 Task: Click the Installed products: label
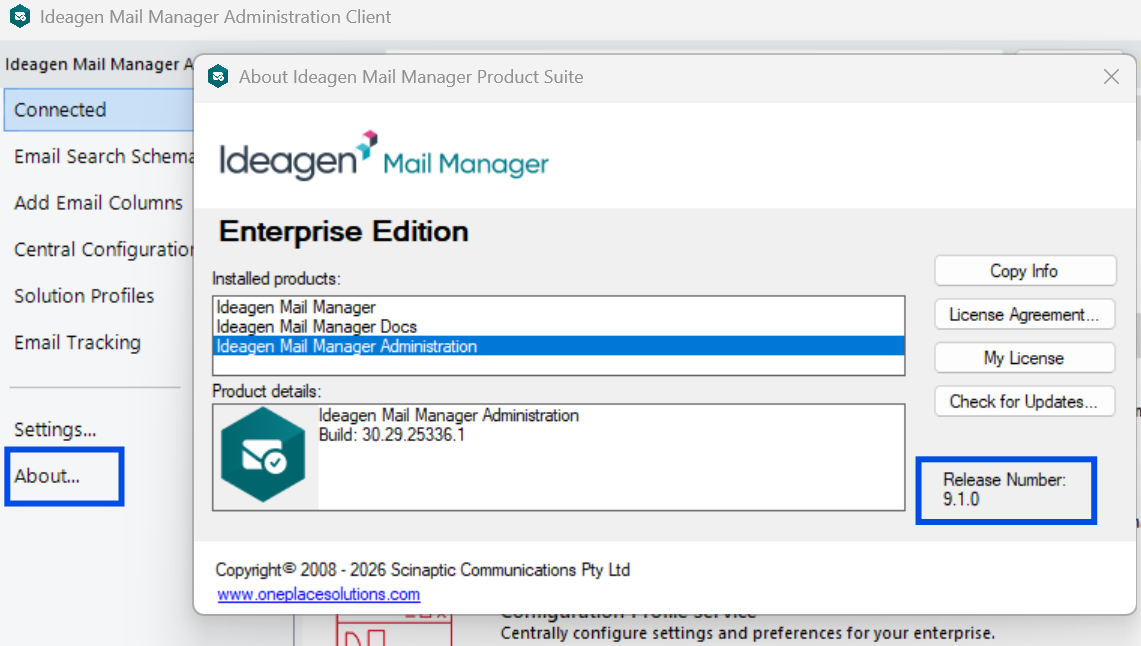coord(276,279)
